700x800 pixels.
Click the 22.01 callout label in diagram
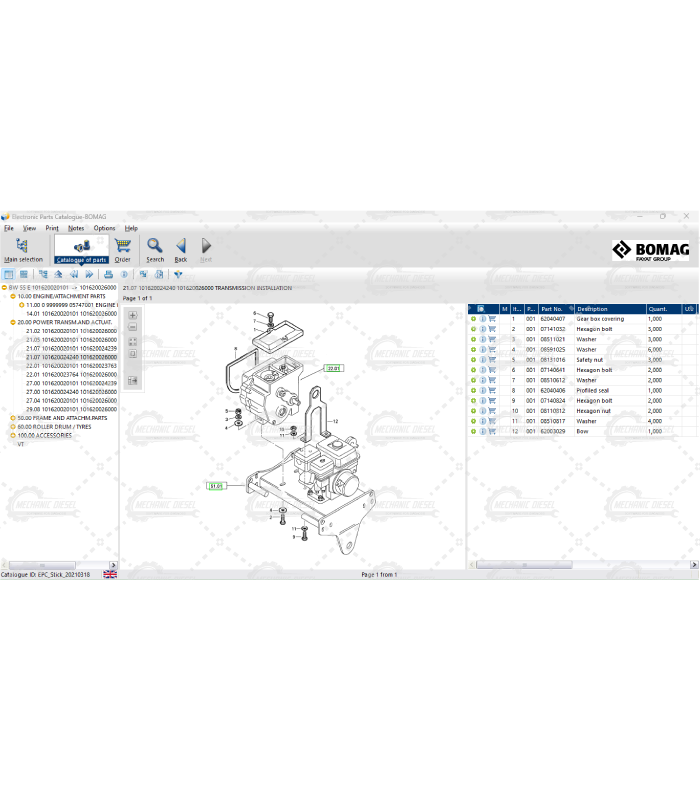pyautogui.click(x=333, y=368)
